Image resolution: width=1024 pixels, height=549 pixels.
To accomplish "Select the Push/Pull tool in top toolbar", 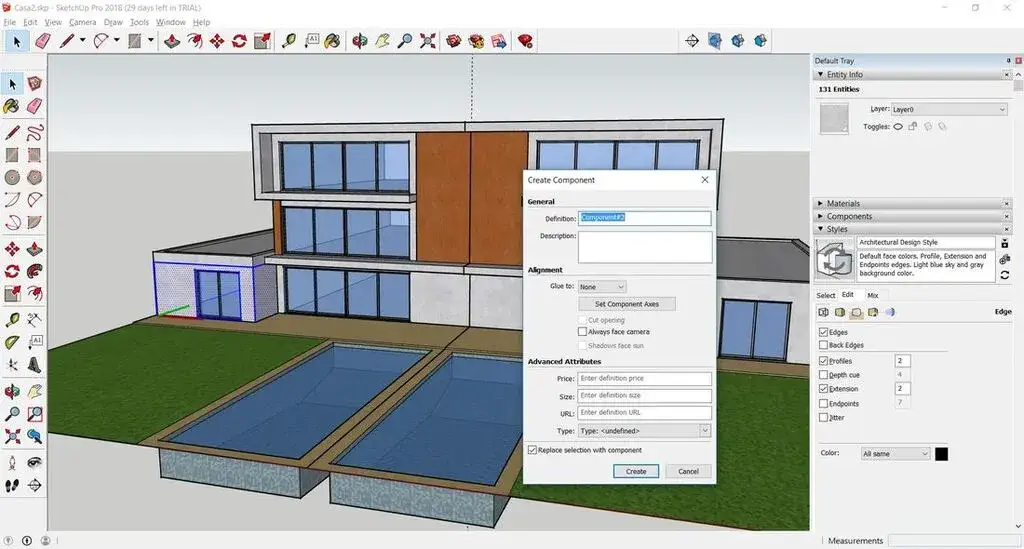I will 172,41.
